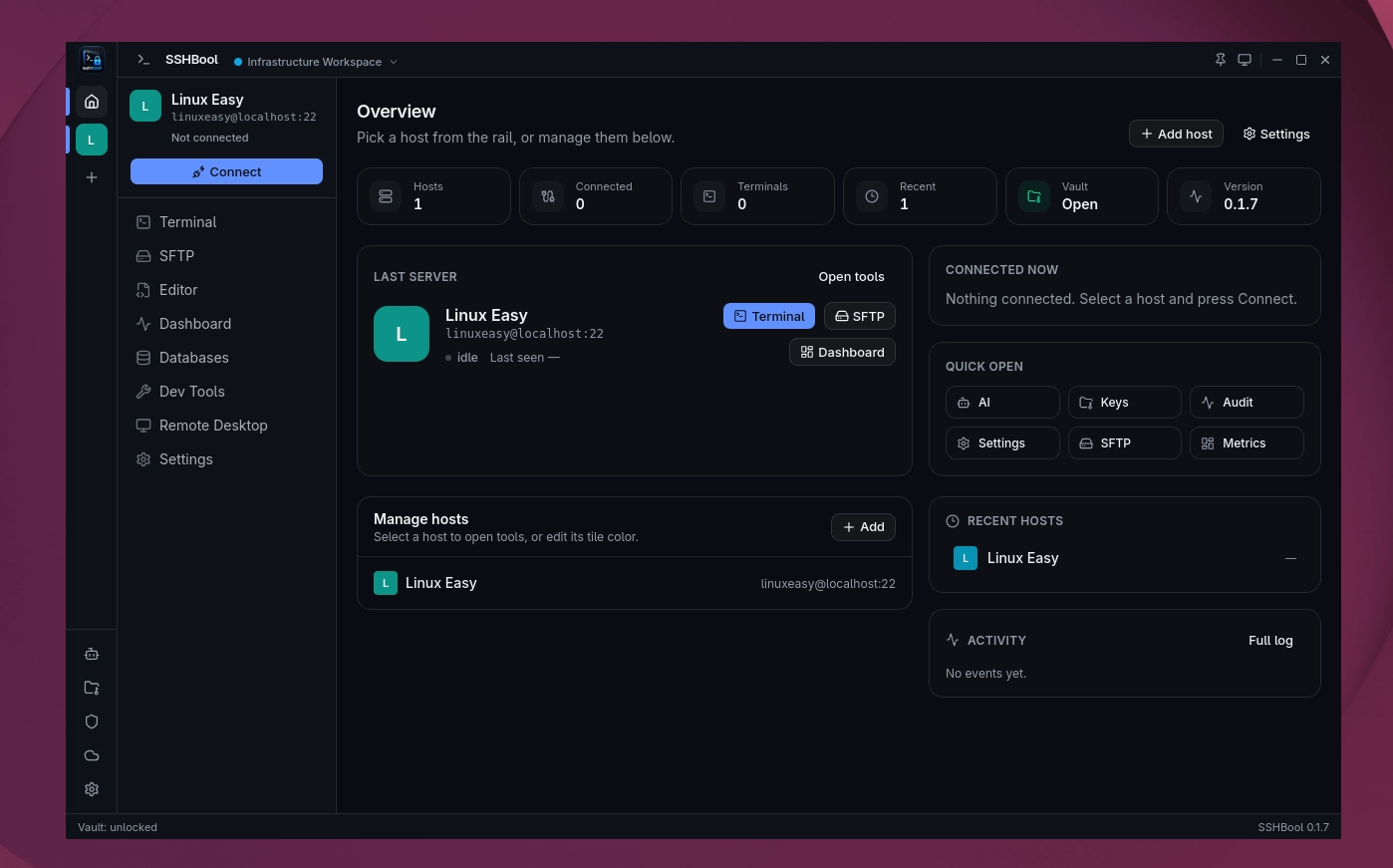Expand the Infrastructure Workspace dropdown

click(x=316, y=62)
